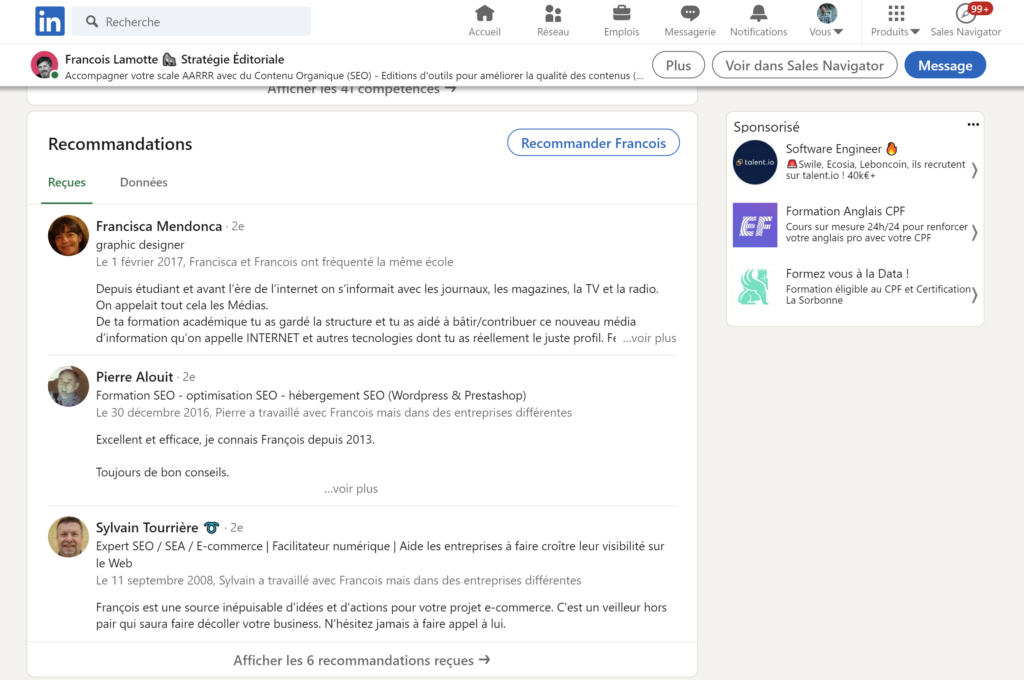This screenshot has height=680, width=1024.
Task: Go to Accueil home icon
Action: [x=484, y=14]
